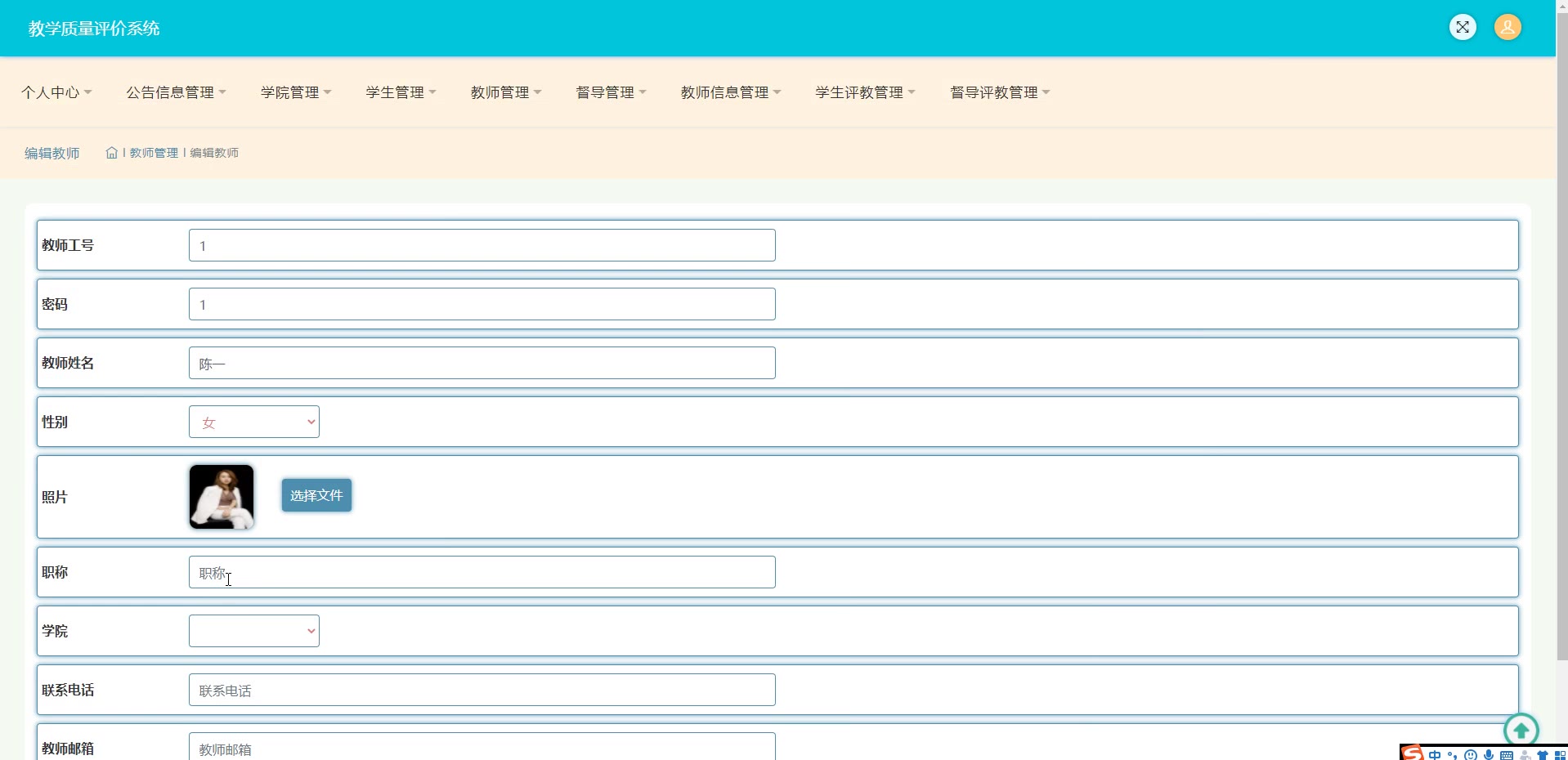The height and width of the screenshot is (760, 1568).
Task: Click 编辑教师 breadcrumb text
Action: [214, 153]
